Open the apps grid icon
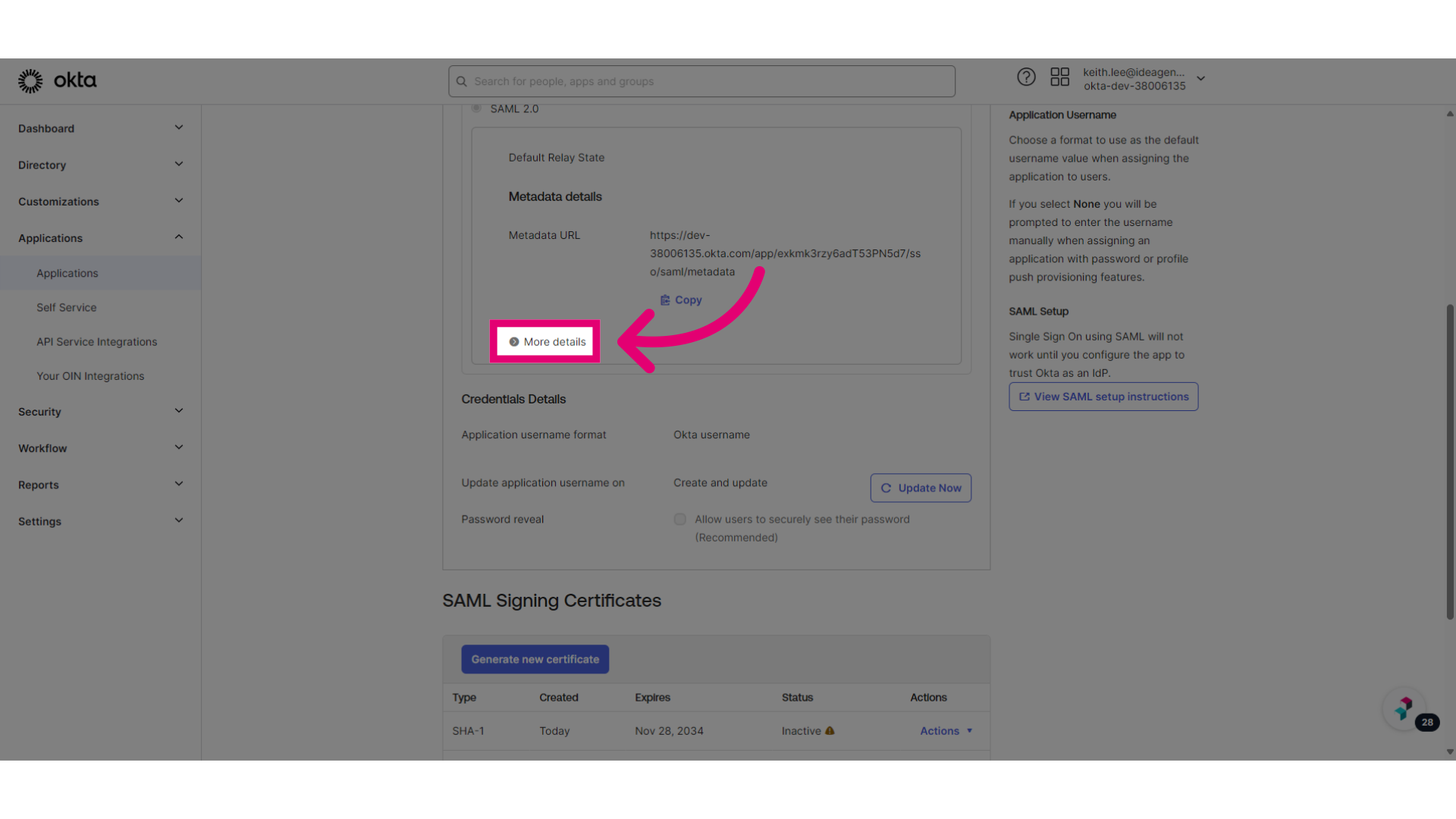 tap(1059, 77)
